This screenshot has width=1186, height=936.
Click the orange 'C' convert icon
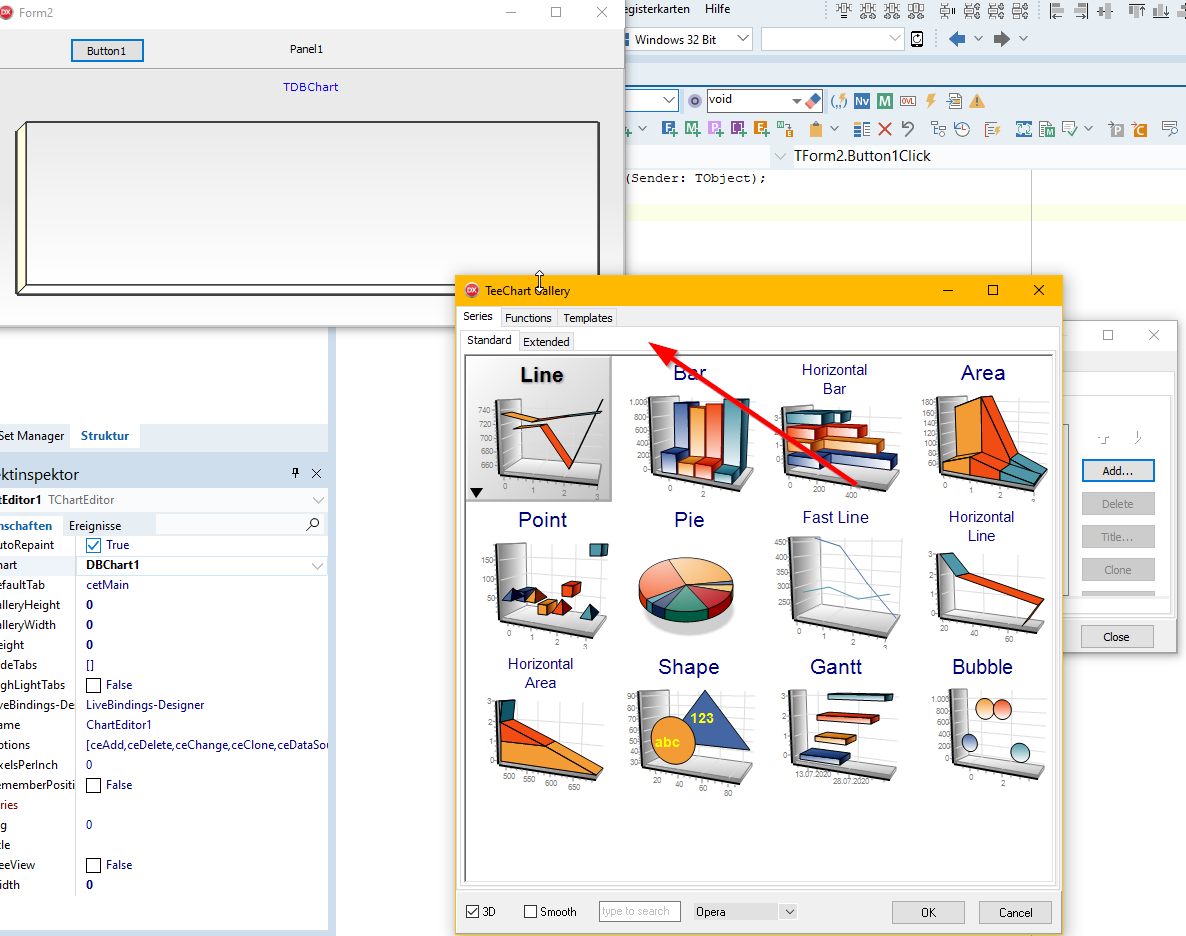tap(1139, 129)
